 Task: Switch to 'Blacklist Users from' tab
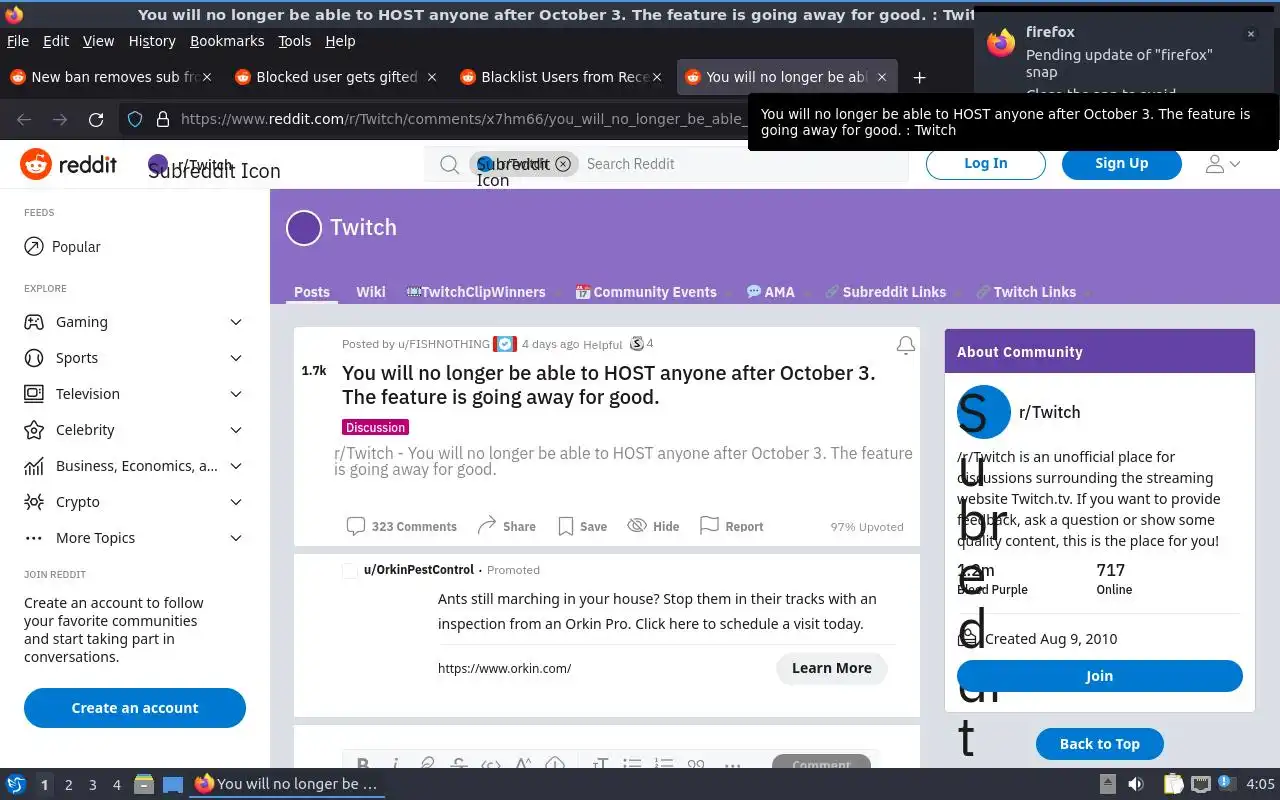562,77
